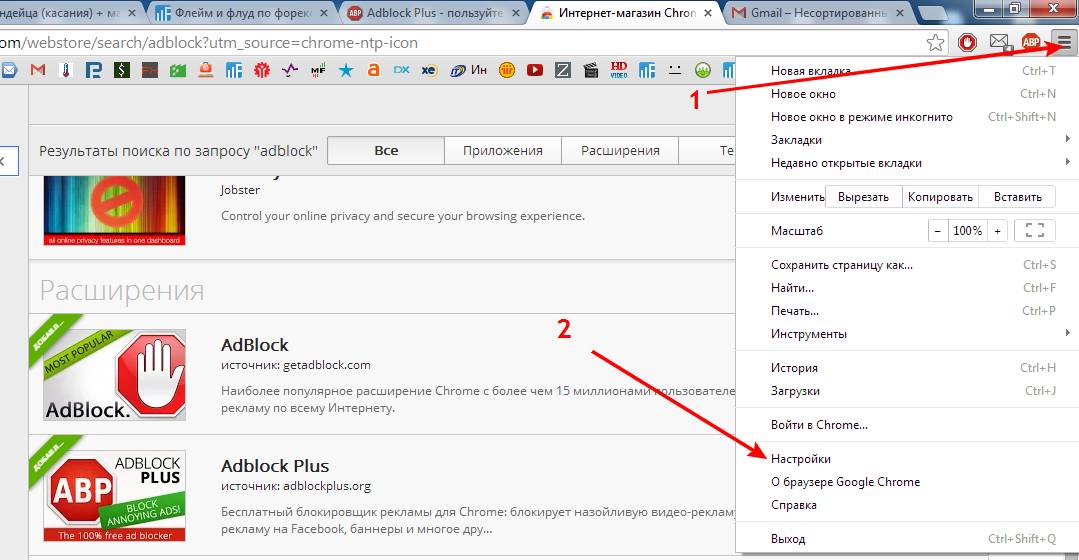This screenshot has width=1079, height=560.
Task: Open the purple pulse line bookmark icon
Action: pyautogui.click(x=290, y=70)
